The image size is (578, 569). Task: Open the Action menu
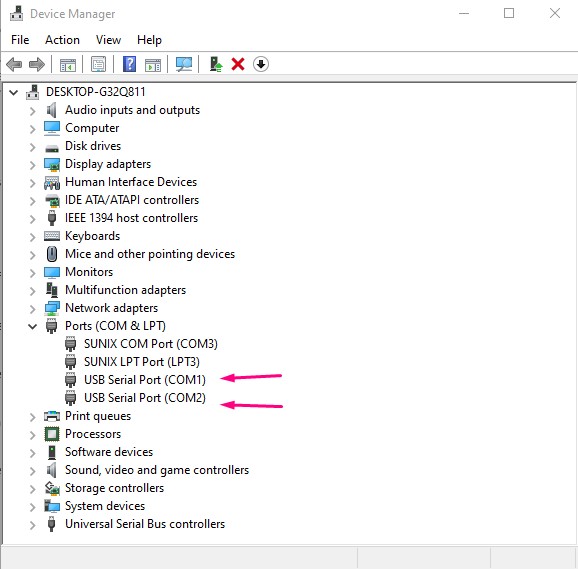click(x=62, y=40)
